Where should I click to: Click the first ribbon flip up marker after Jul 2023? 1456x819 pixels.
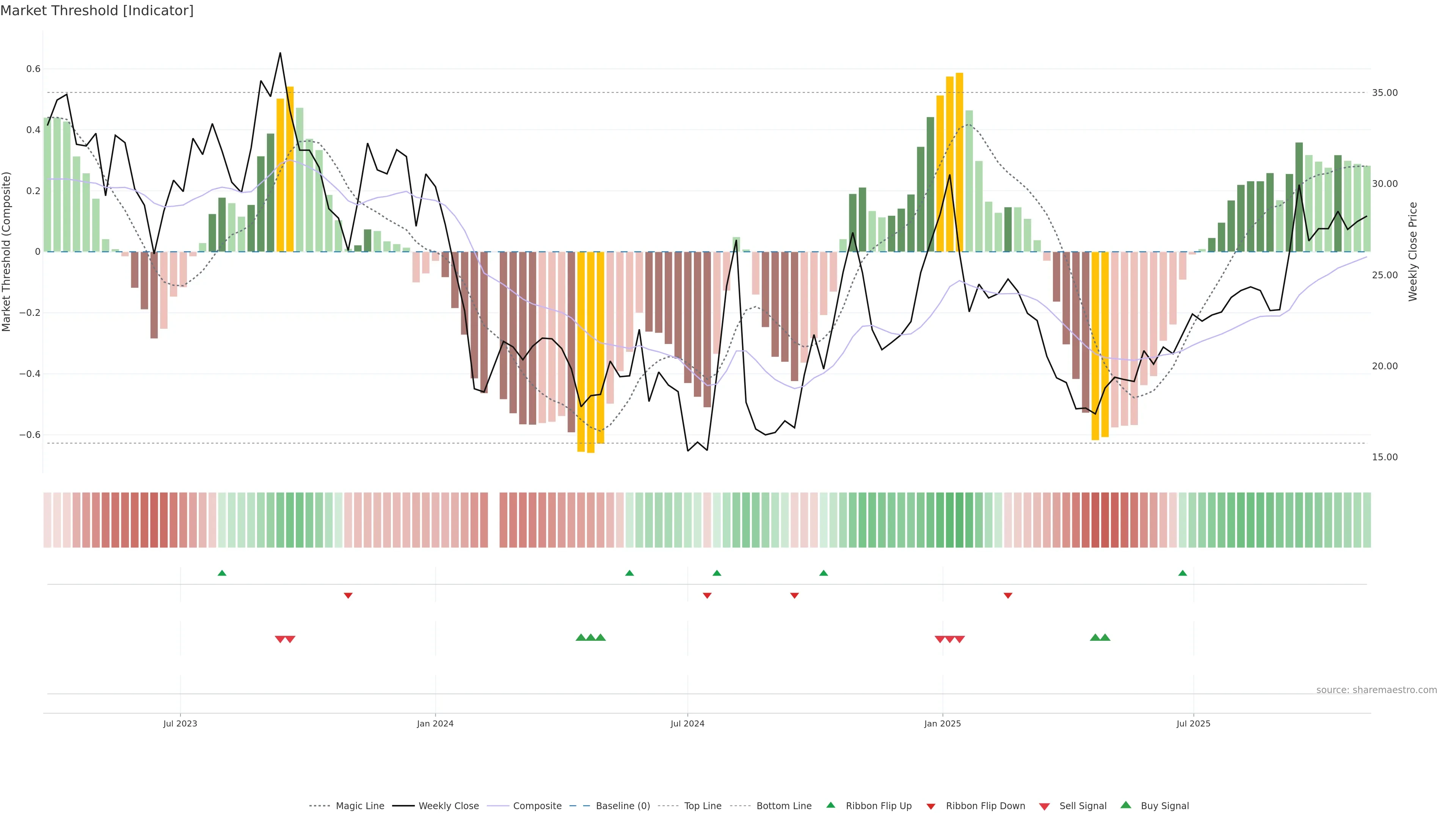[x=222, y=573]
